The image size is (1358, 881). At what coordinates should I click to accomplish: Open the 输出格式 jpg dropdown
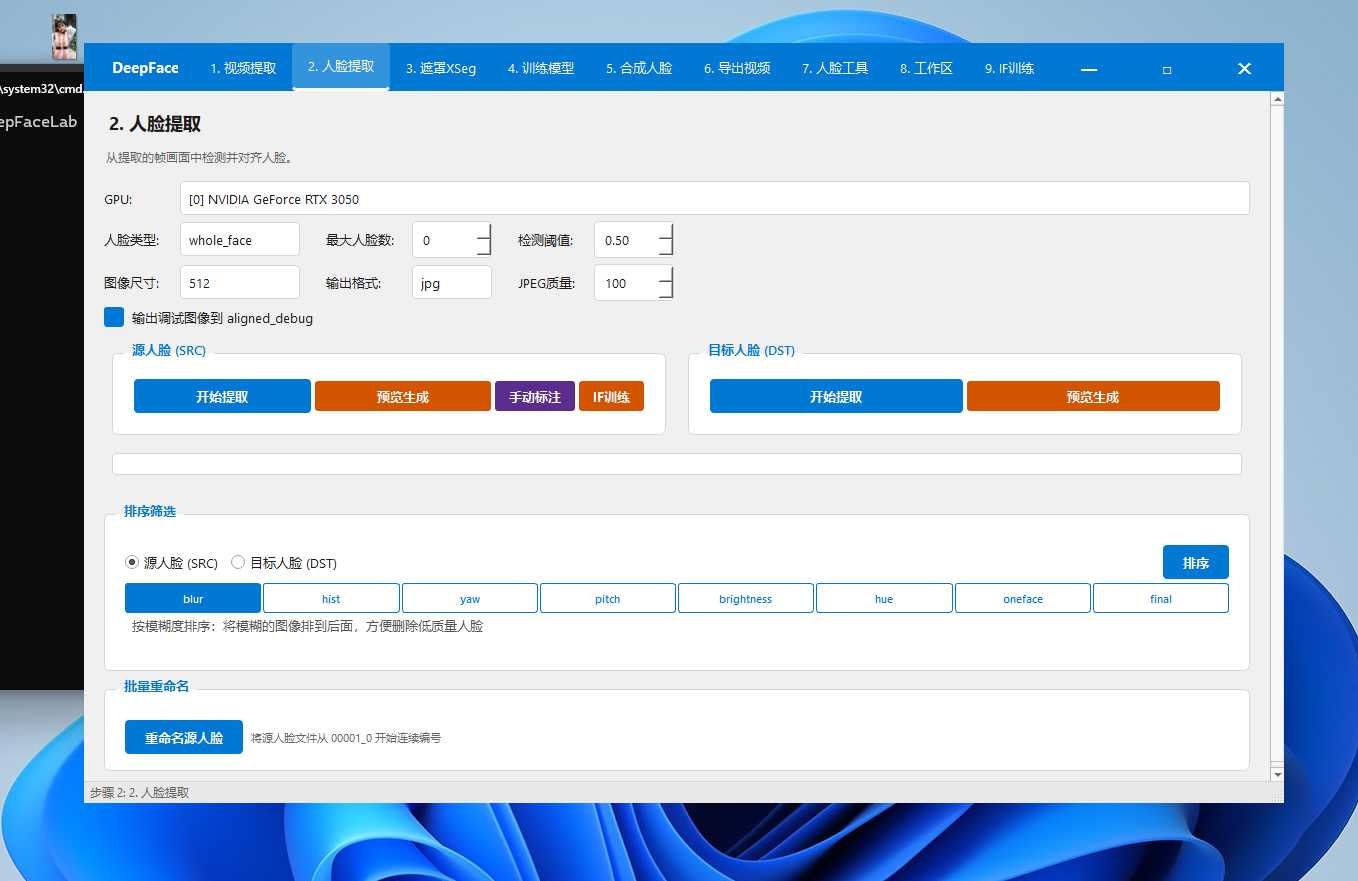pos(452,282)
